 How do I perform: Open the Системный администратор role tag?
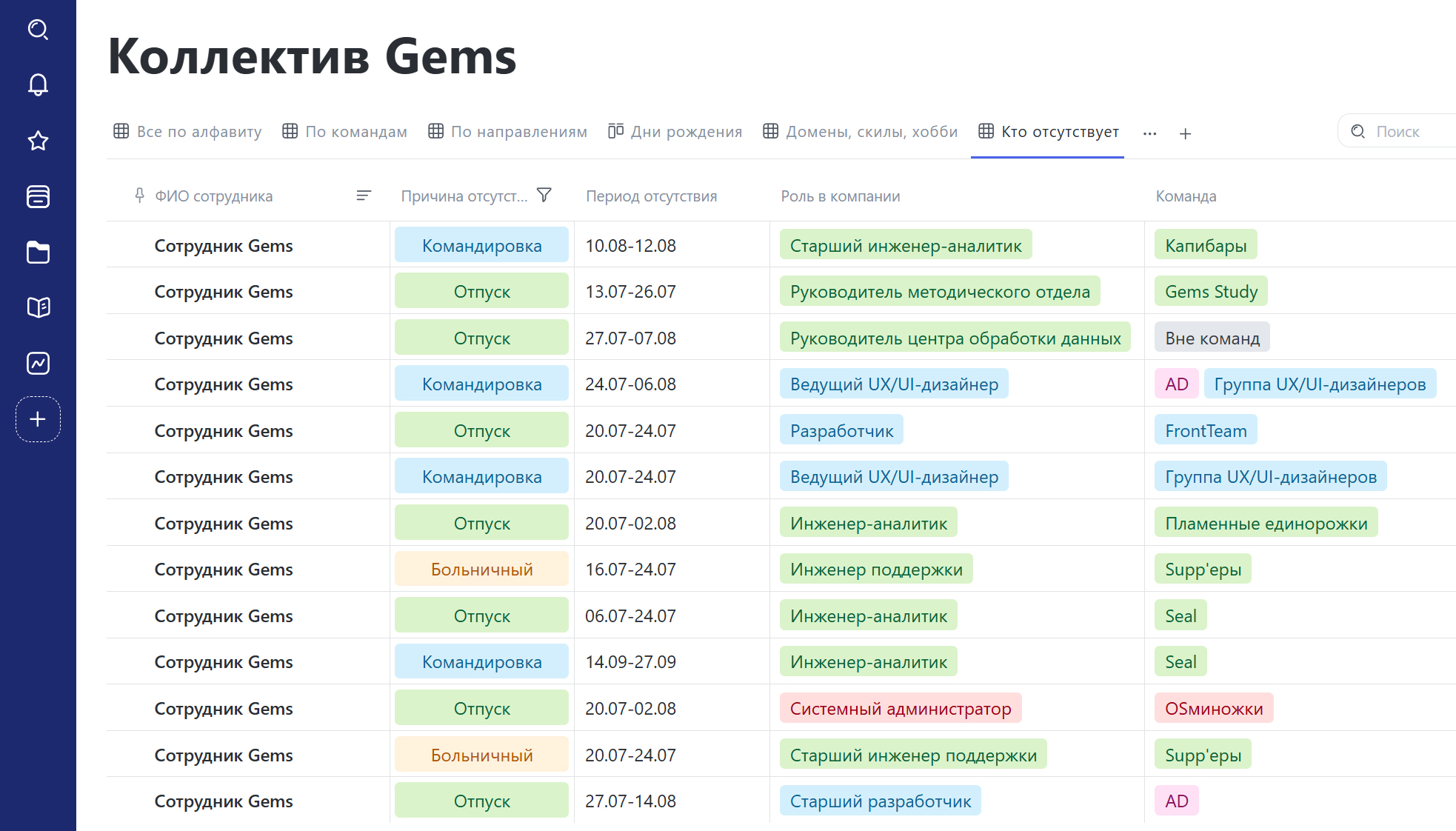pyautogui.click(x=901, y=708)
